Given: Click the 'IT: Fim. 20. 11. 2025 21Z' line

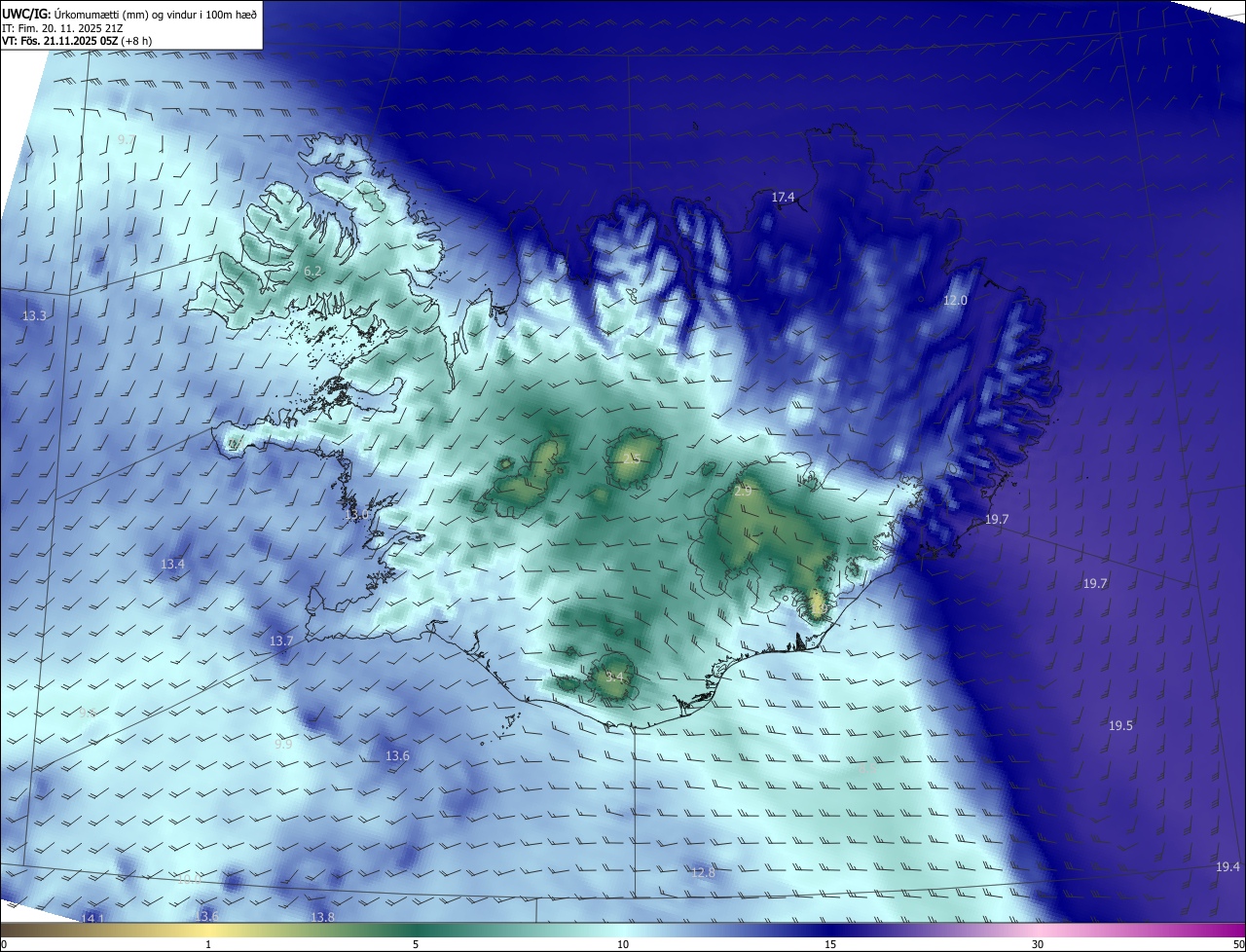Looking at the screenshot, I should pos(62,27).
